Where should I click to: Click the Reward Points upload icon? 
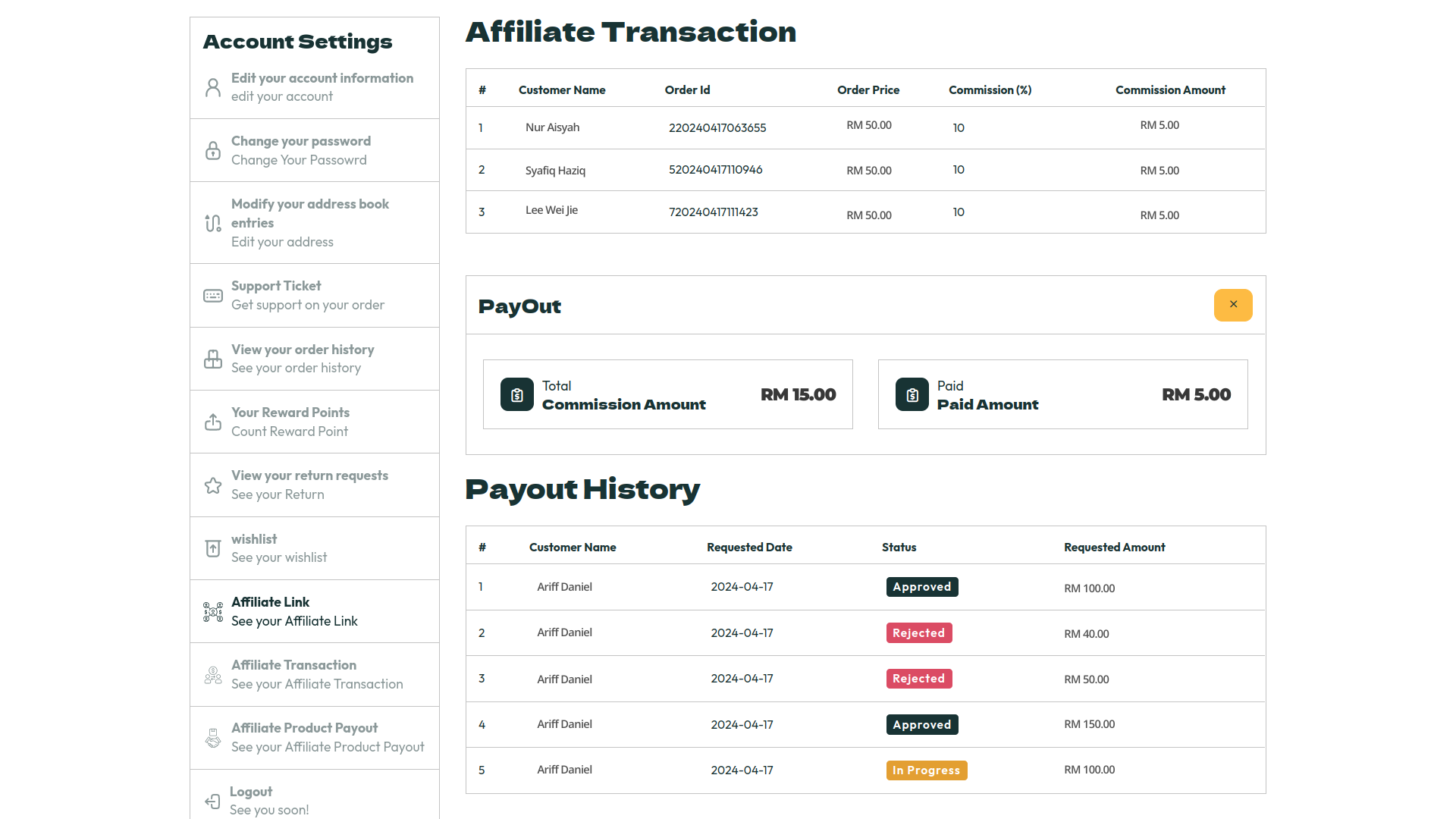(213, 422)
